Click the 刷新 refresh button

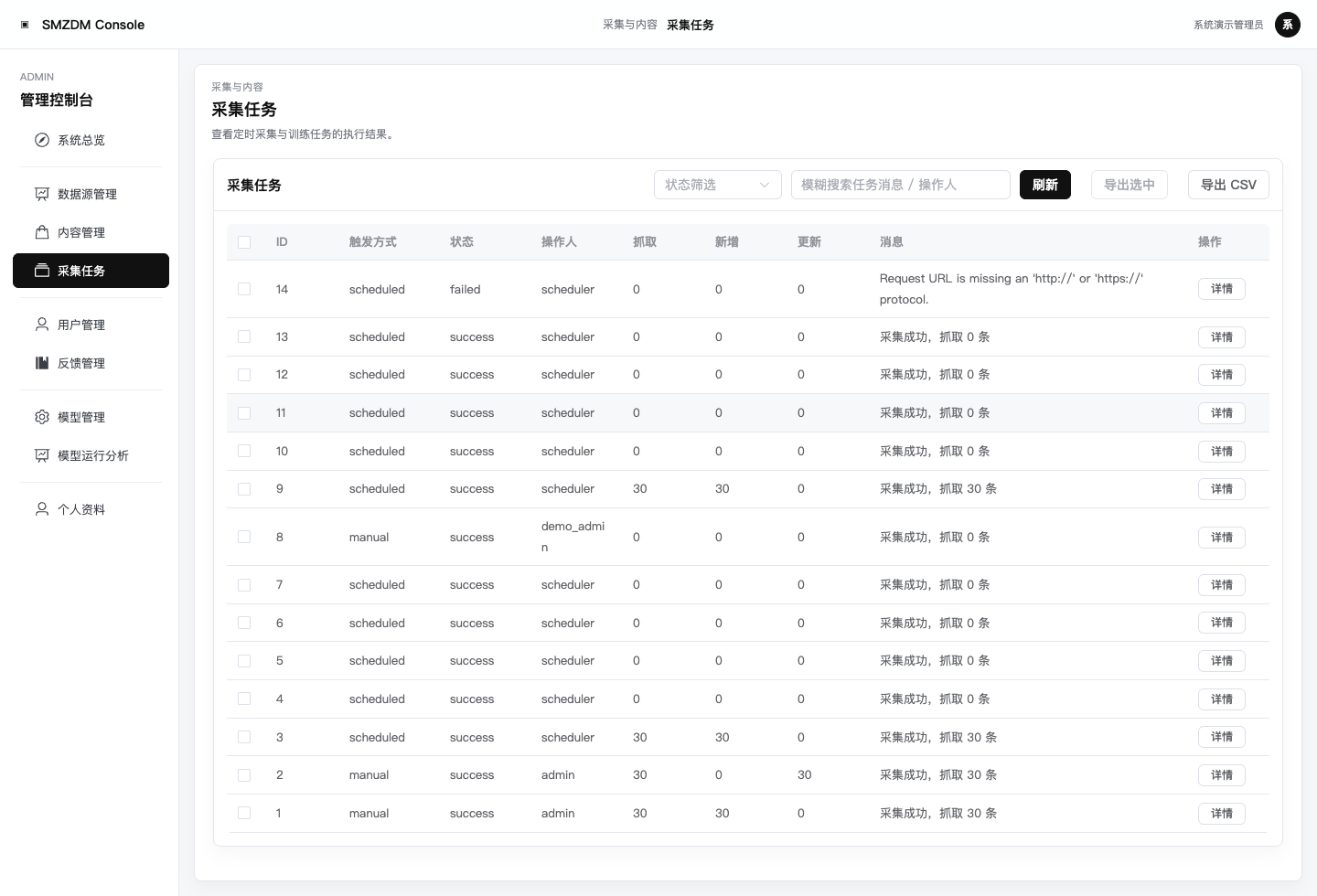pos(1045,185)
